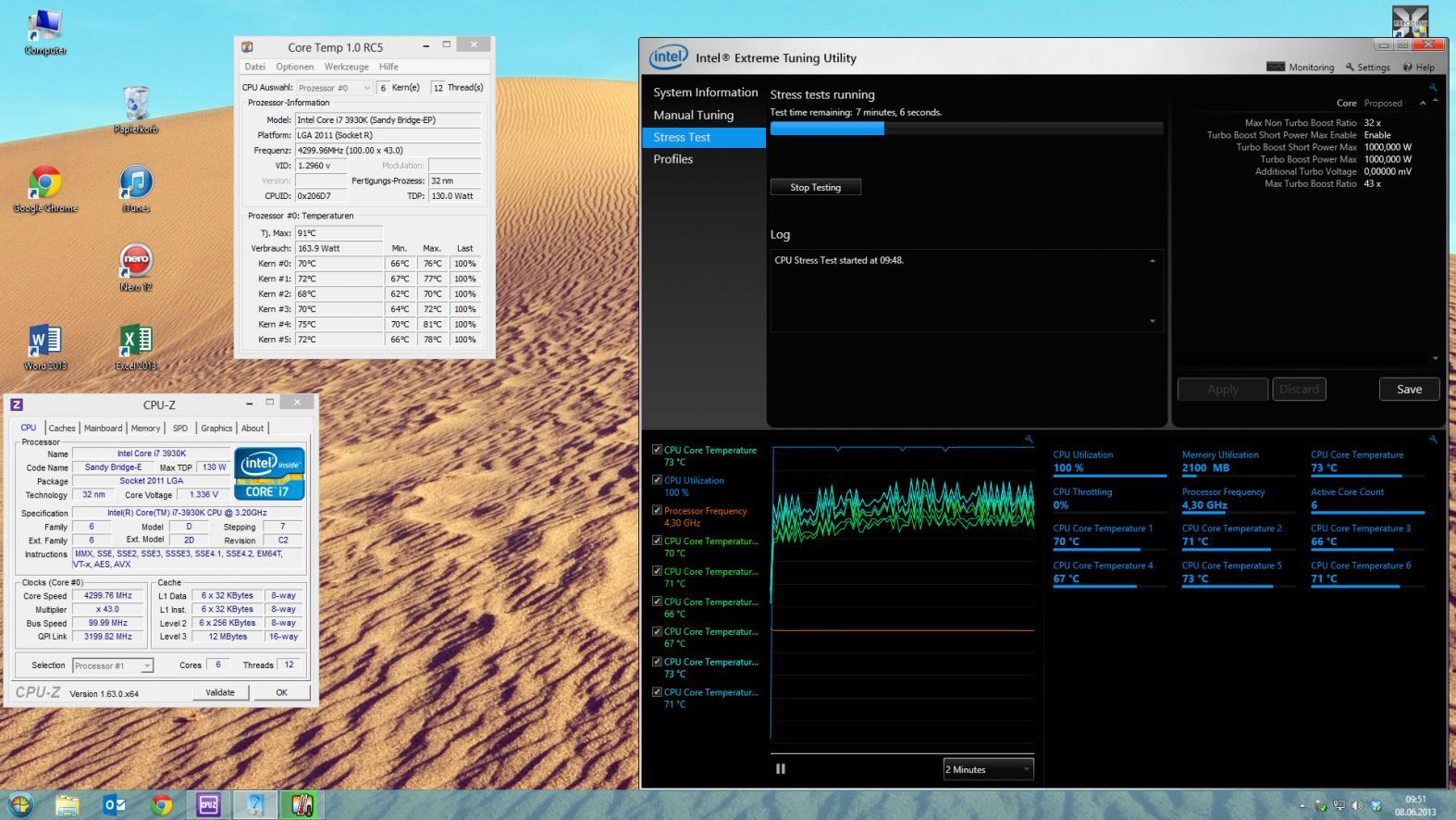Switch to the Mainboard tab in CPU-Z

(103, 428)
